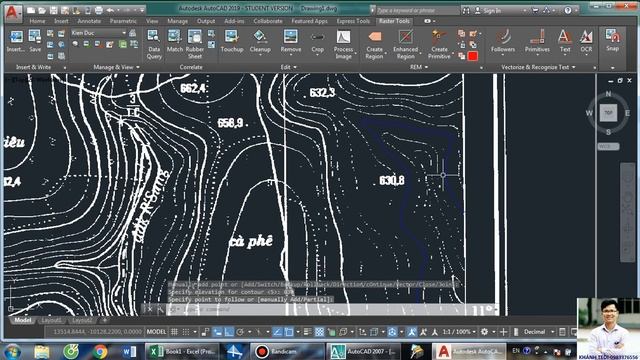Toggle MODEL space button in status bar

(x=156, y=332)
